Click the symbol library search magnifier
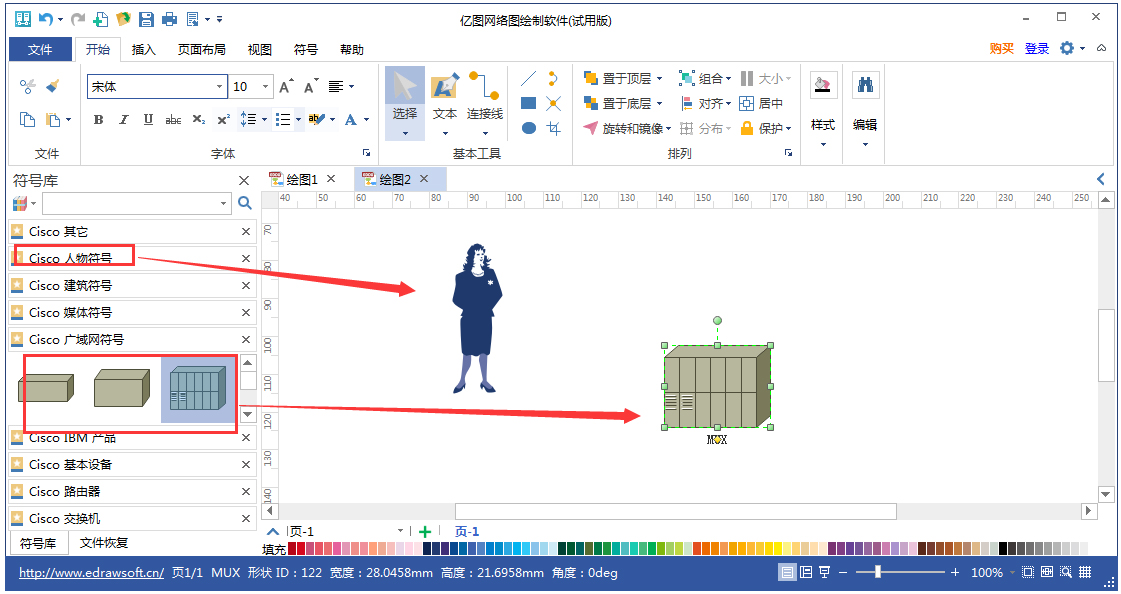This screenshot has width=1121, height=594. 245,203
